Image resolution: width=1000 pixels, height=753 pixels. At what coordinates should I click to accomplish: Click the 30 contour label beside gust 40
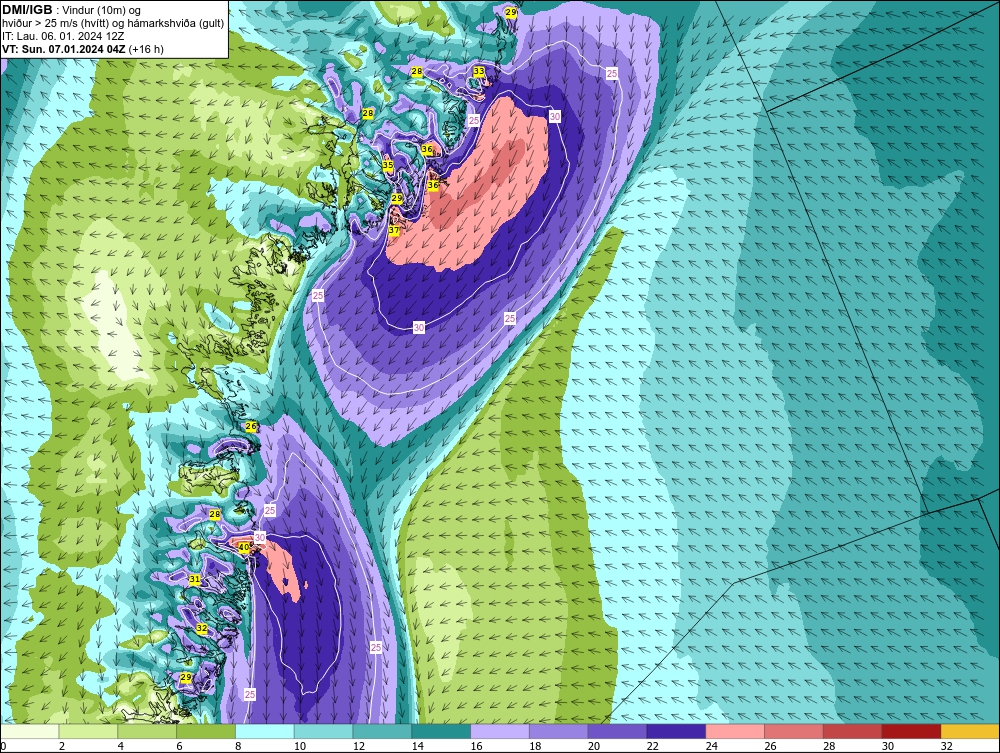click(260, 537)
